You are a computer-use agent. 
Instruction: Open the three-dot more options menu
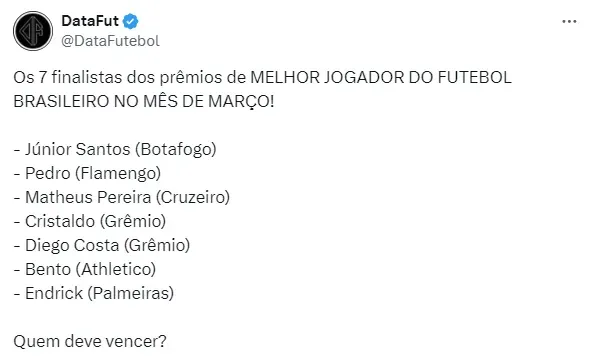[x=569, y=21]
